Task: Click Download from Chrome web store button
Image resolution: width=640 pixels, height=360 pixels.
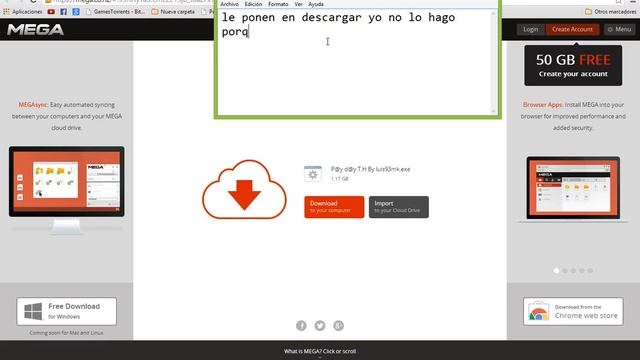Action: 573,311
